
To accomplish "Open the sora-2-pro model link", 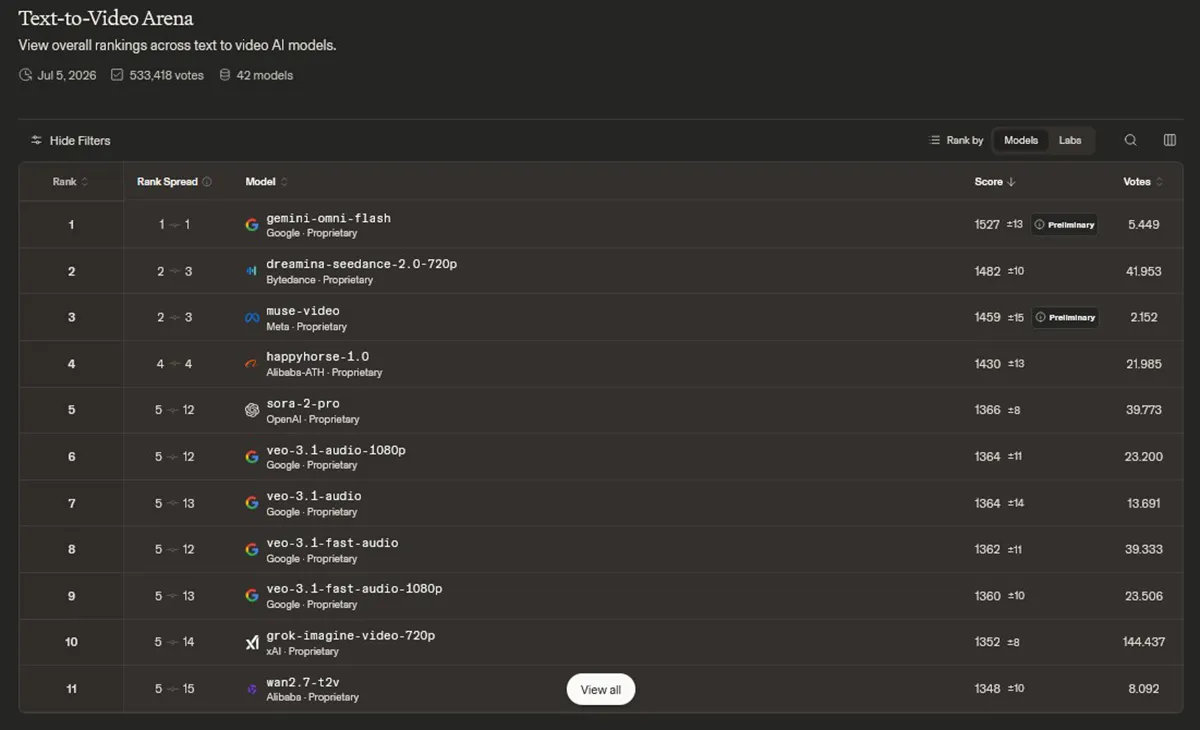I will point(303,404).
